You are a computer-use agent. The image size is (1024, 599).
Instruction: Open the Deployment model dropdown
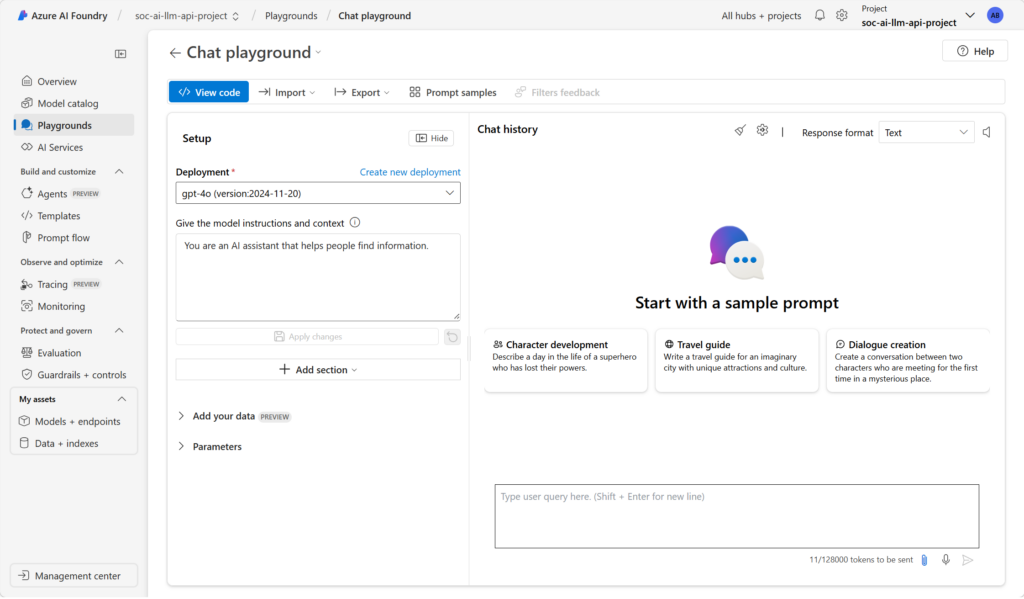click(x=318, y=193)
